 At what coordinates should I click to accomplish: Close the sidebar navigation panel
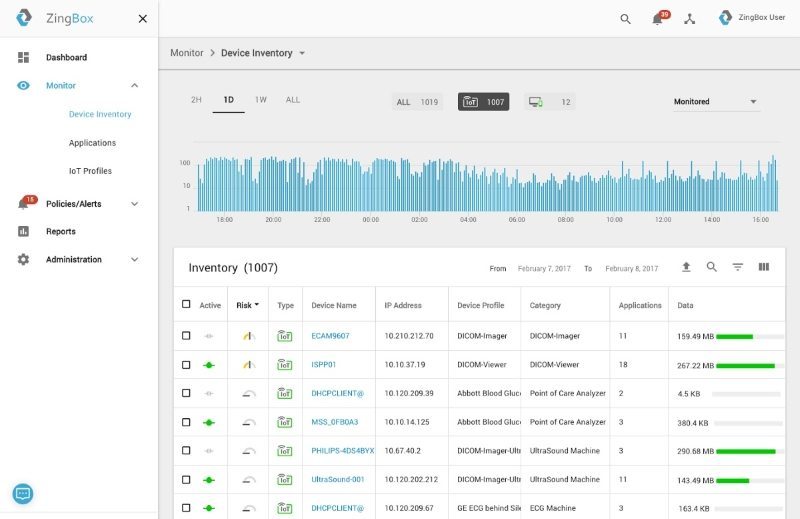143,19
